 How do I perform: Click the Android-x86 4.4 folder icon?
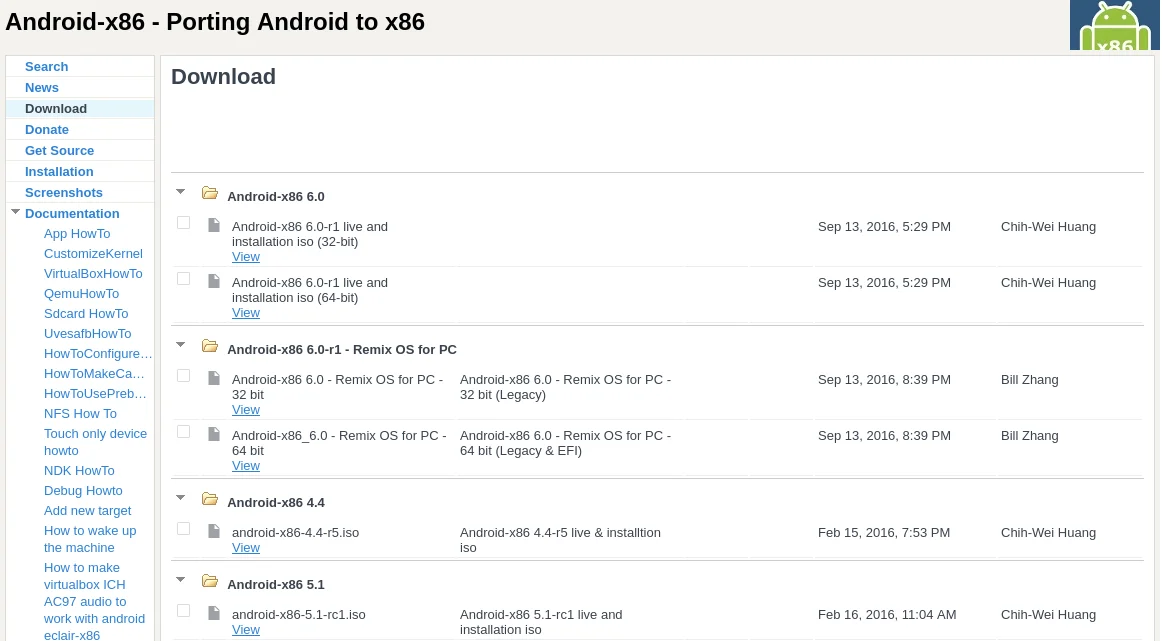coord(210,499)
